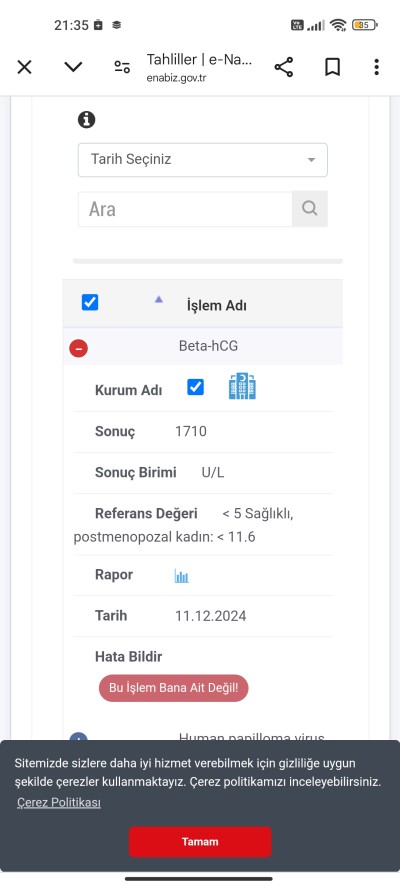400x888 pixels.
Task: Click the search magnifier button
Action: (x=309, y=209)
